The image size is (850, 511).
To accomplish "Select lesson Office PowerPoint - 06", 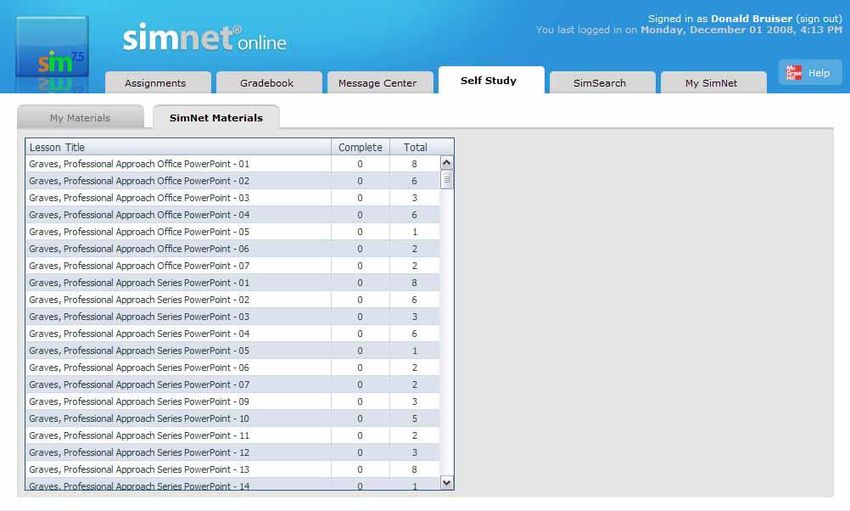I will (233, 249).
